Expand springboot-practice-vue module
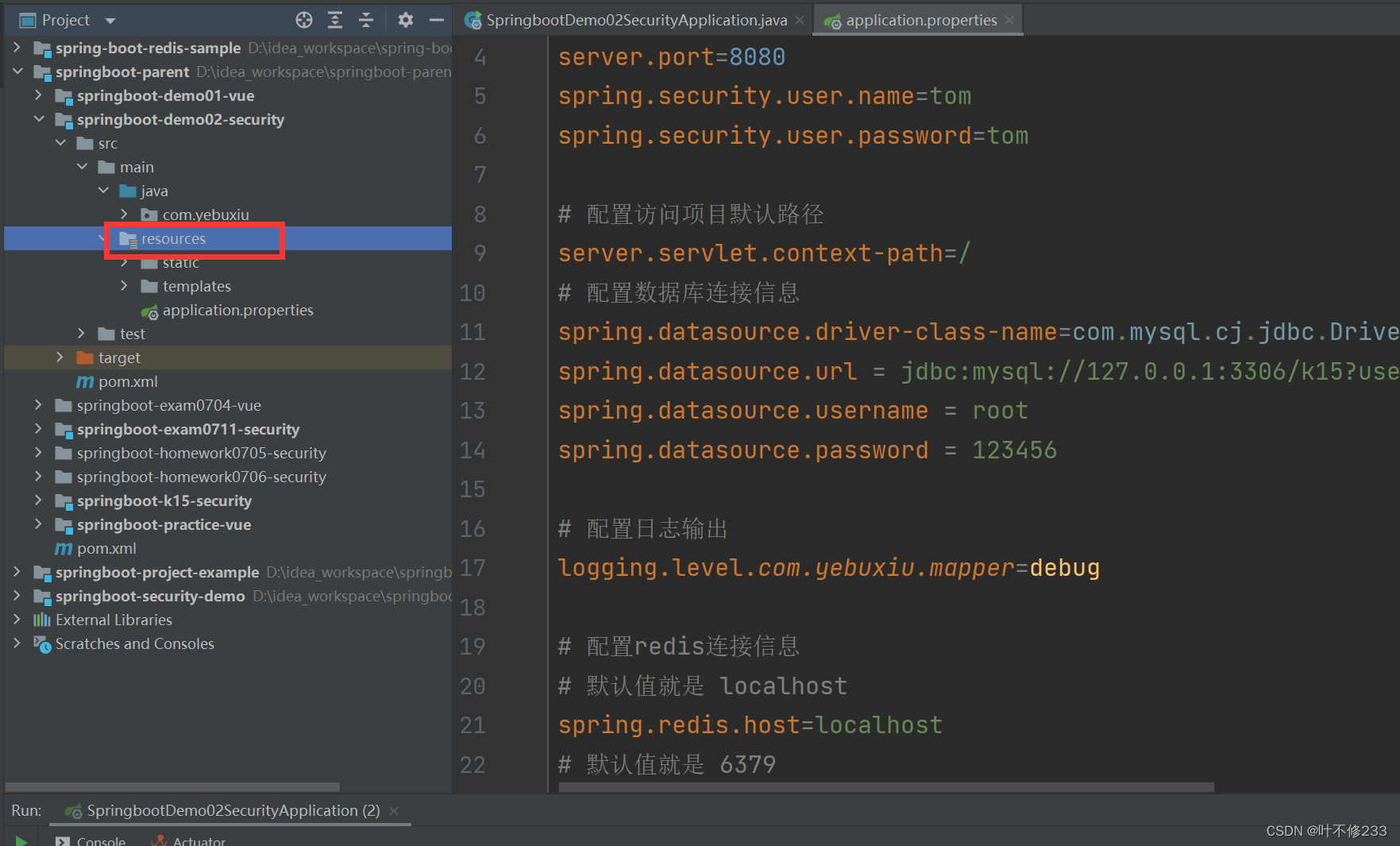1400x846 pixels. click(x=38, y=524)
